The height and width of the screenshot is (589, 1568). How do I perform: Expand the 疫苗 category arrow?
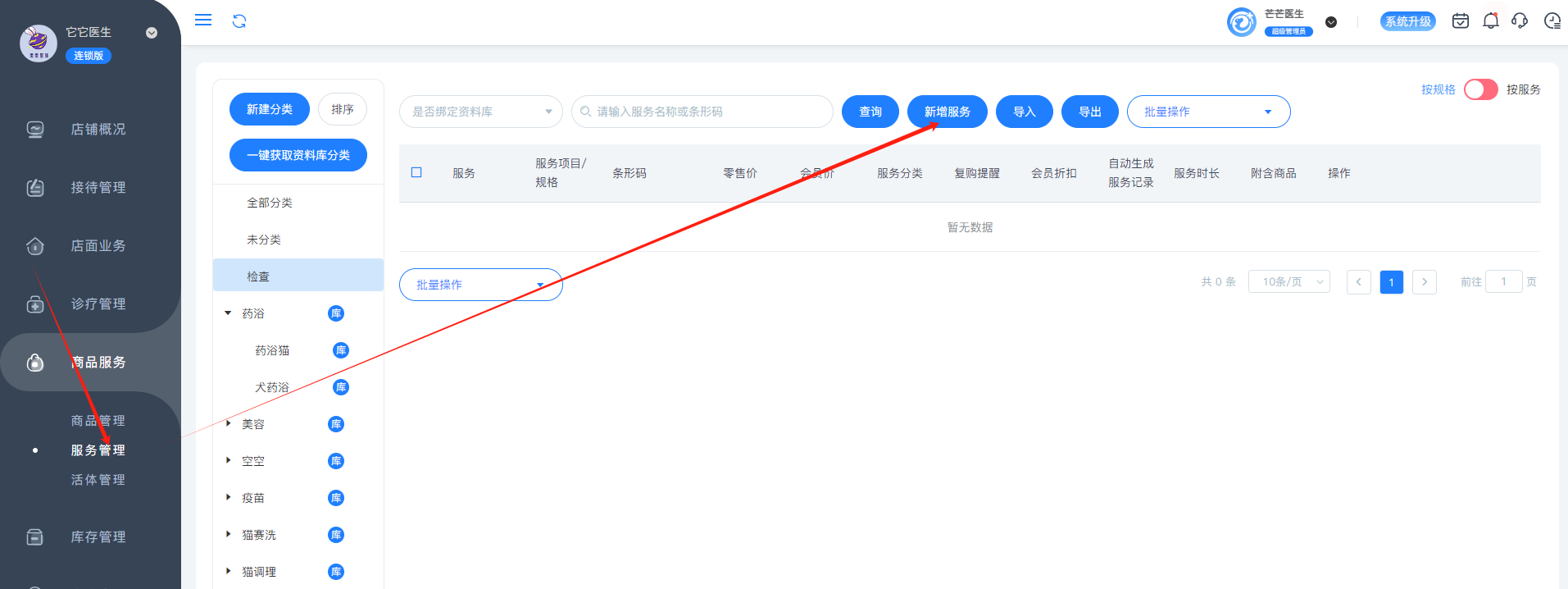(x=228, y=497)
